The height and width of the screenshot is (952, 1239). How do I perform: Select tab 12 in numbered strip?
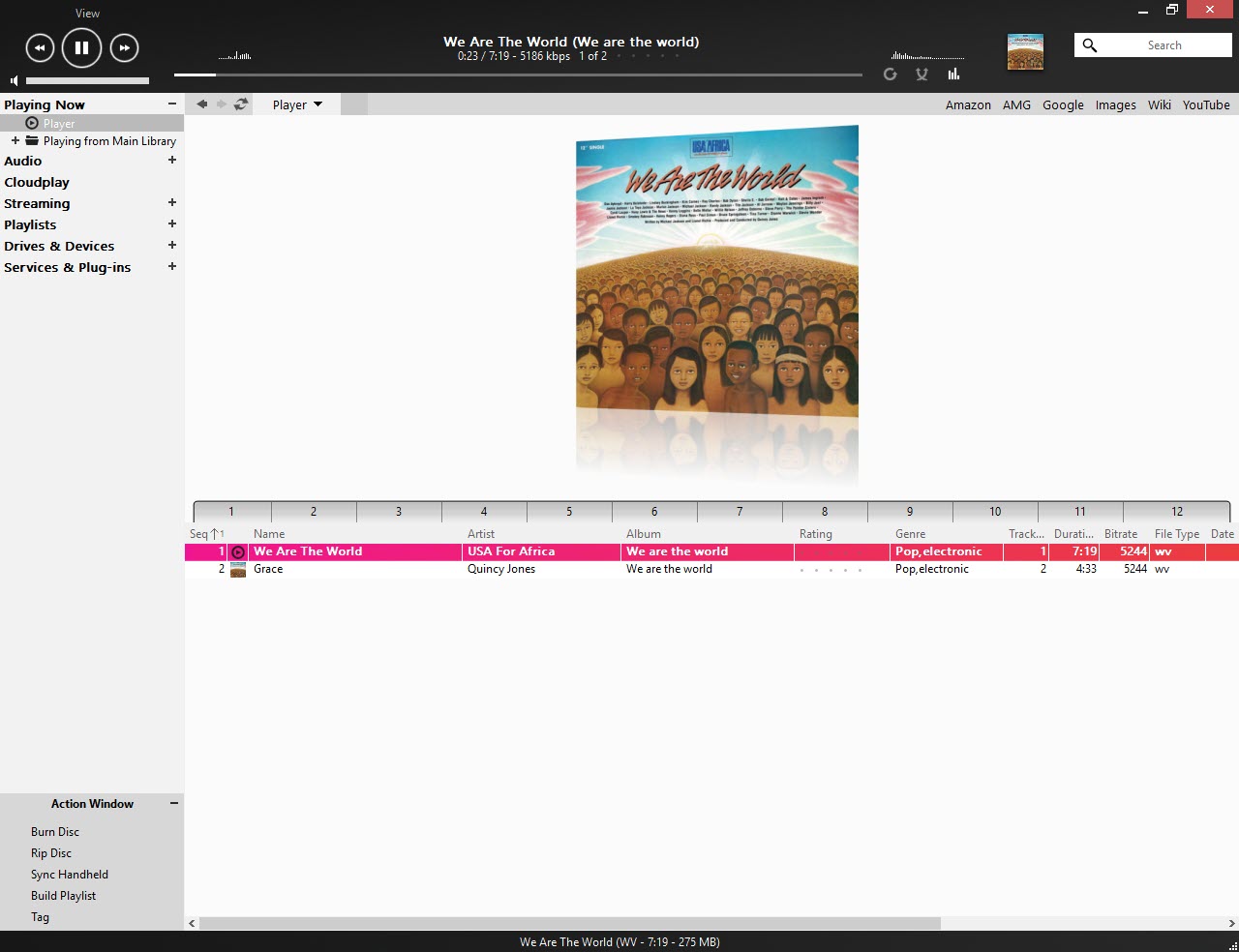click(1177, 512)
